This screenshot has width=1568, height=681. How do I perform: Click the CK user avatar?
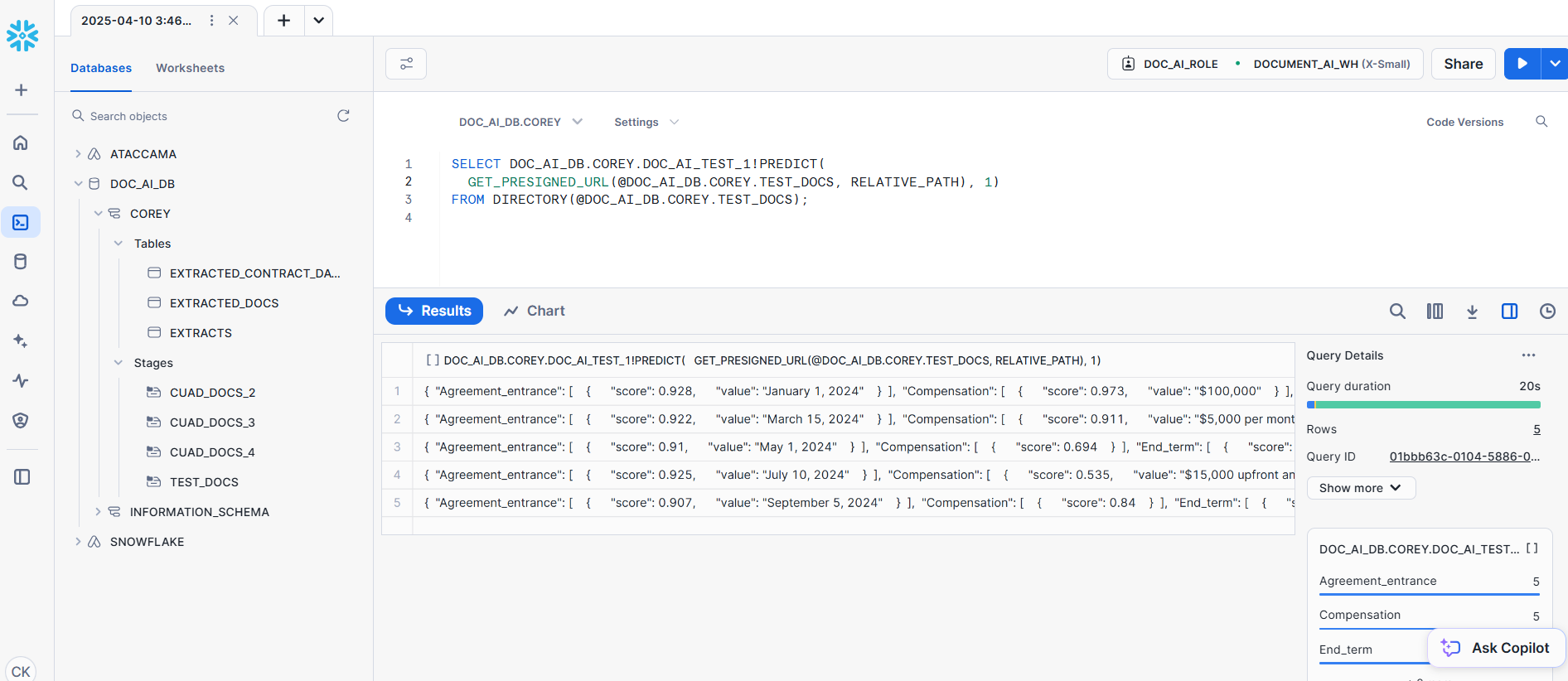click(x=21, y=669)
